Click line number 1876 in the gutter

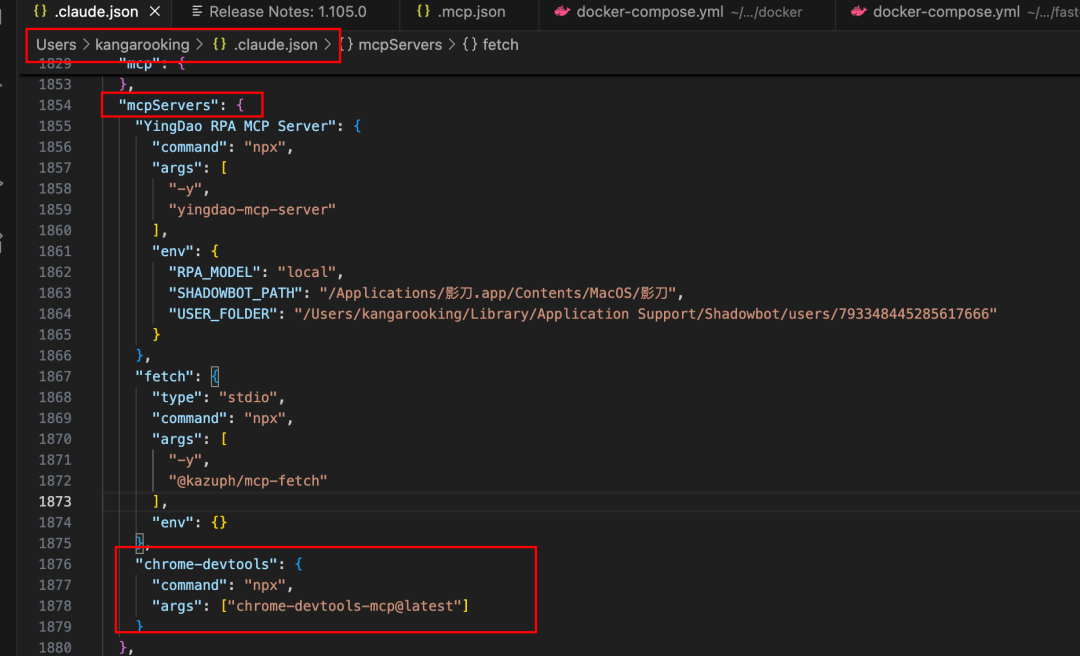pyautogui.click(x=55, y=564)
